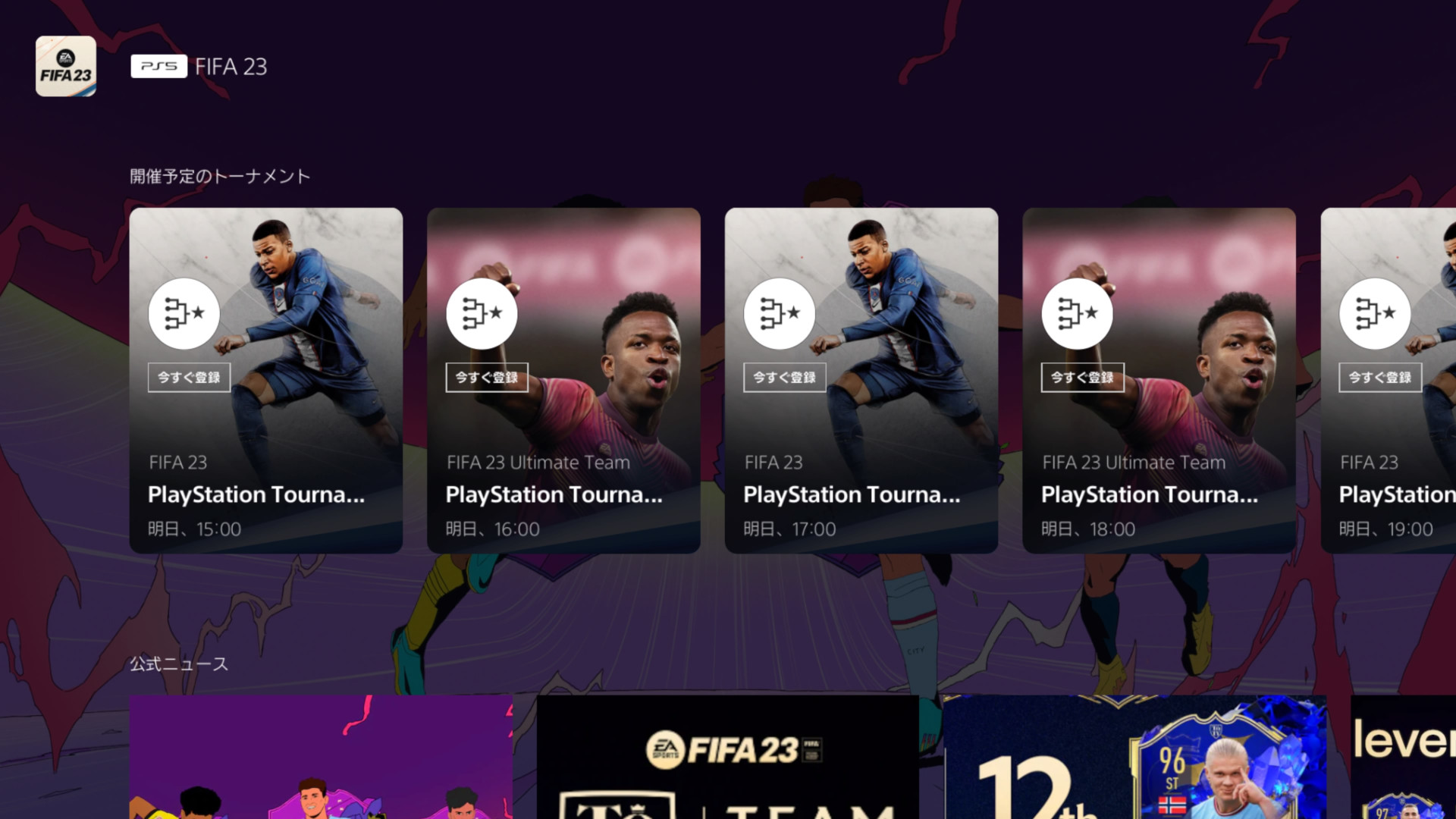Select tournament bracket icon on 19:00 card
This screenshot has width=1456, height=819.
pos(1376,313)
